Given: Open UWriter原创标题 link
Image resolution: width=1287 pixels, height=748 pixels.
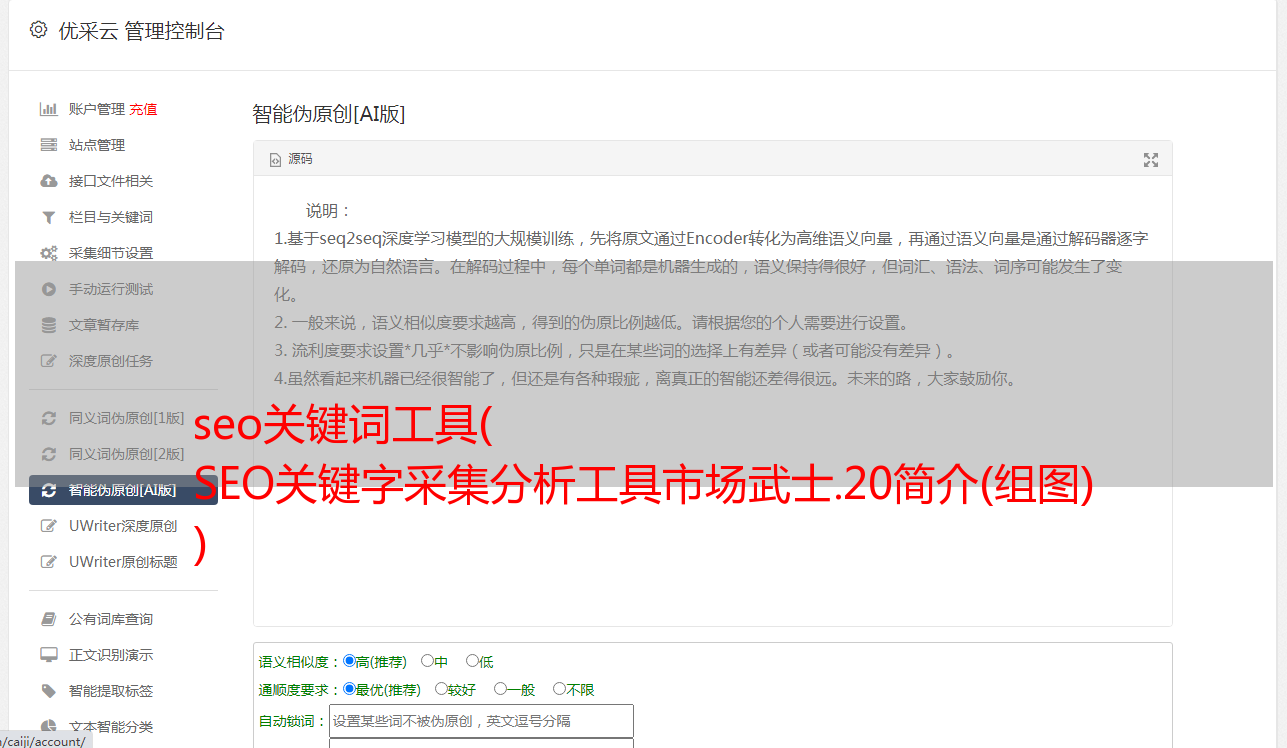Looking at the screenshot, I should [123, 562].
